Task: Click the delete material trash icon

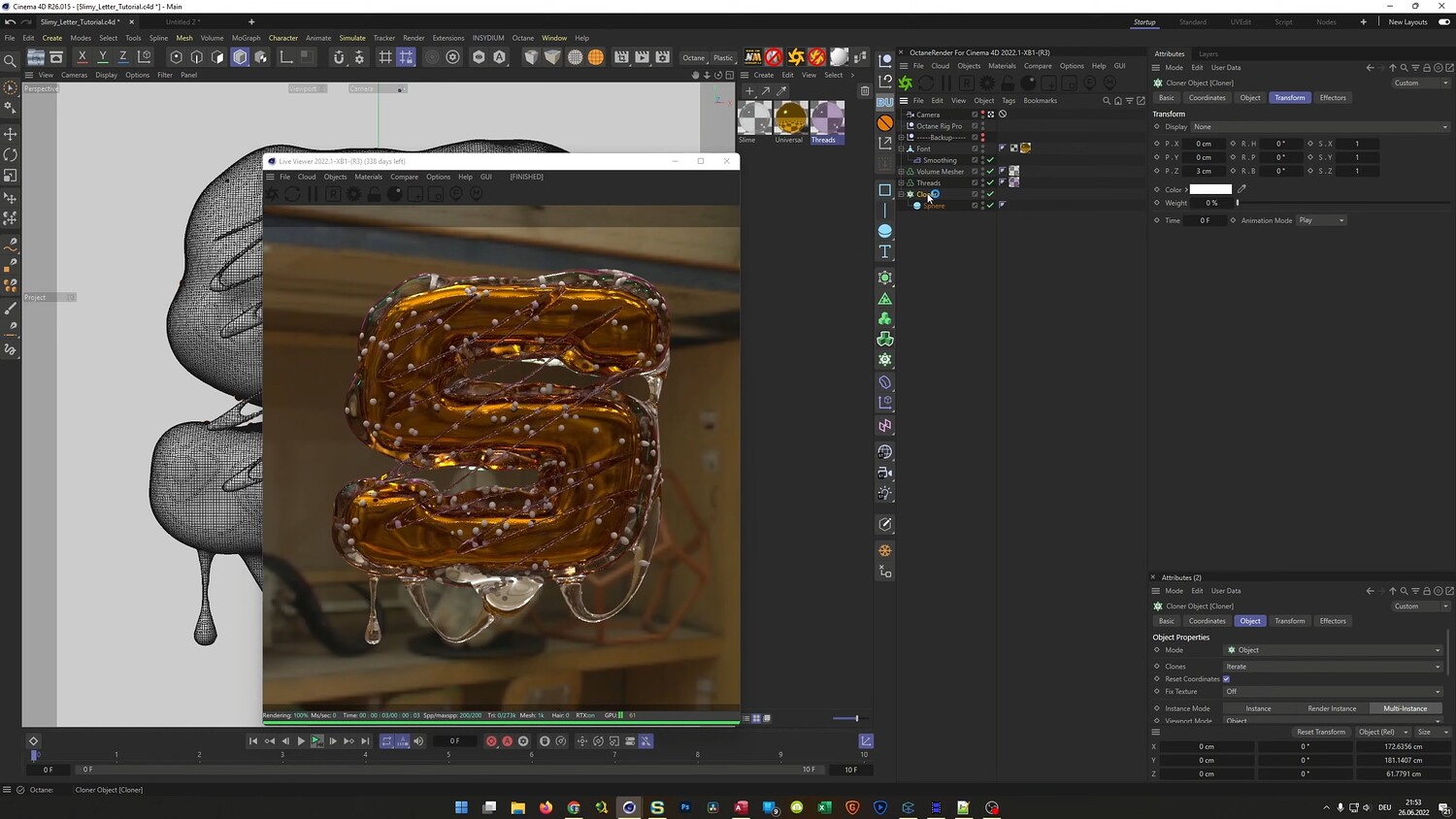Action: click(x=865, y=91)
